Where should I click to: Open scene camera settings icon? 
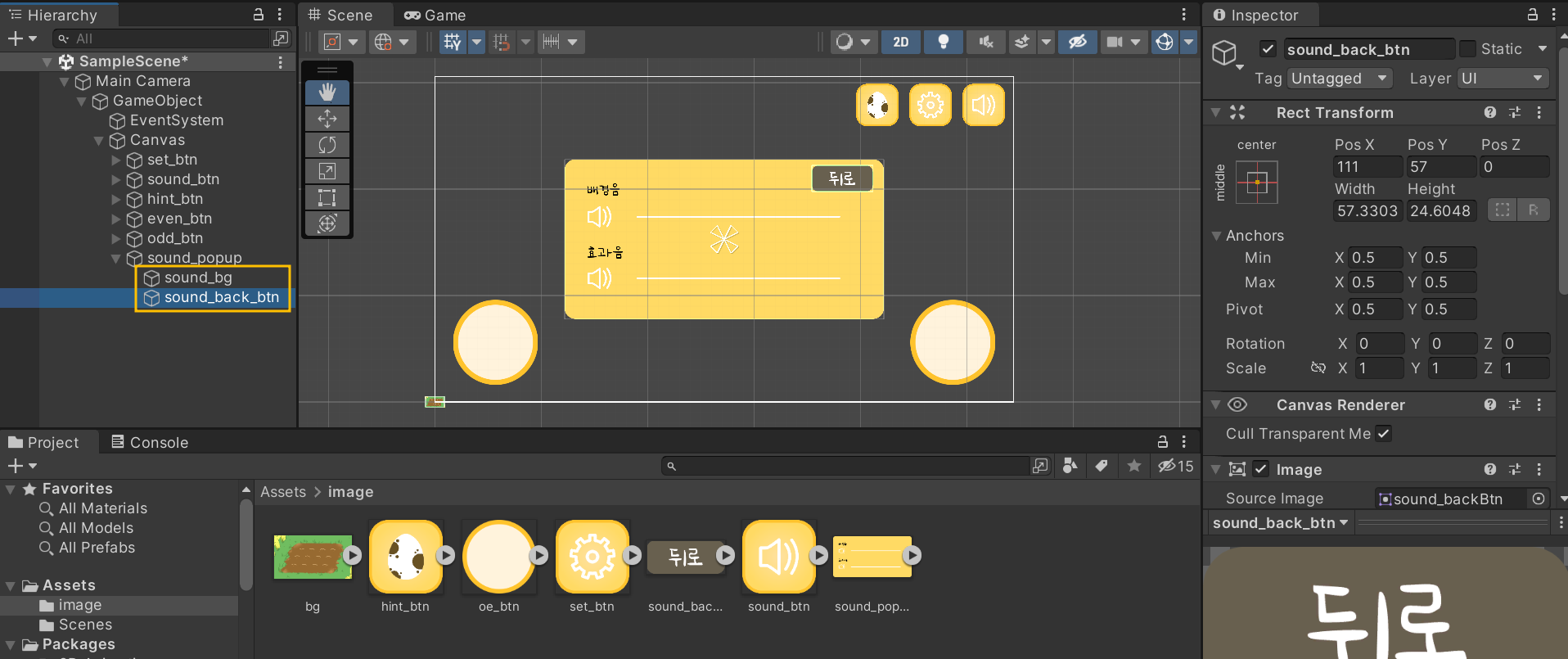tap(1115, 42)
